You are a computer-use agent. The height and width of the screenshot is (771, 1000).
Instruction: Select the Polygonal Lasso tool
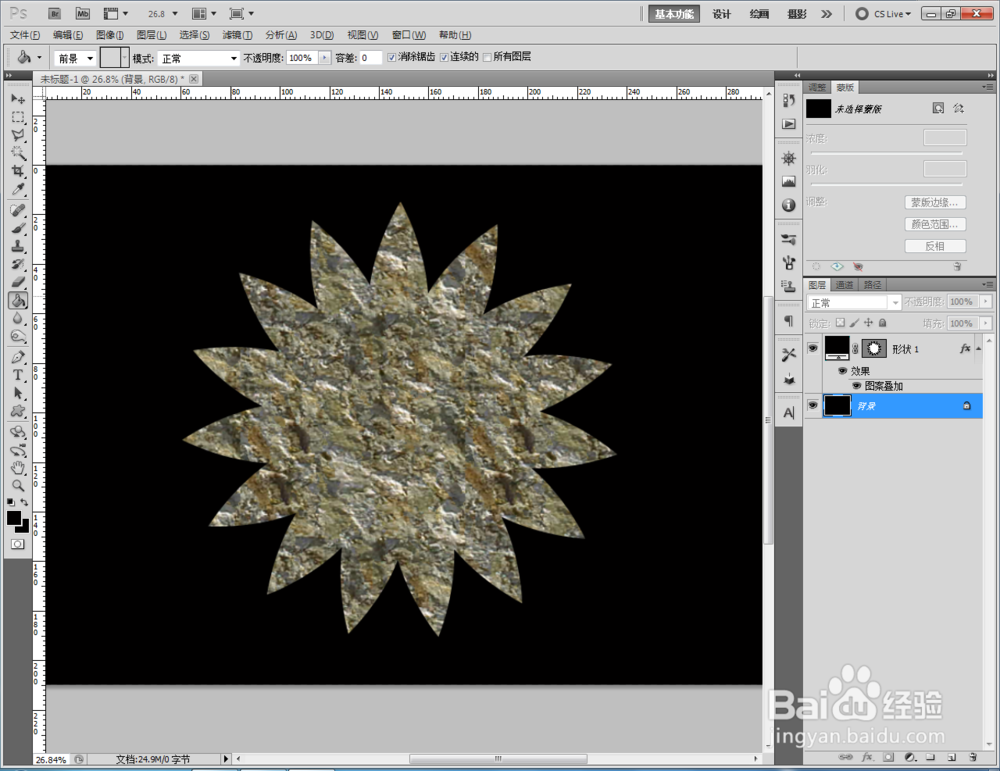tap(18, 135)
